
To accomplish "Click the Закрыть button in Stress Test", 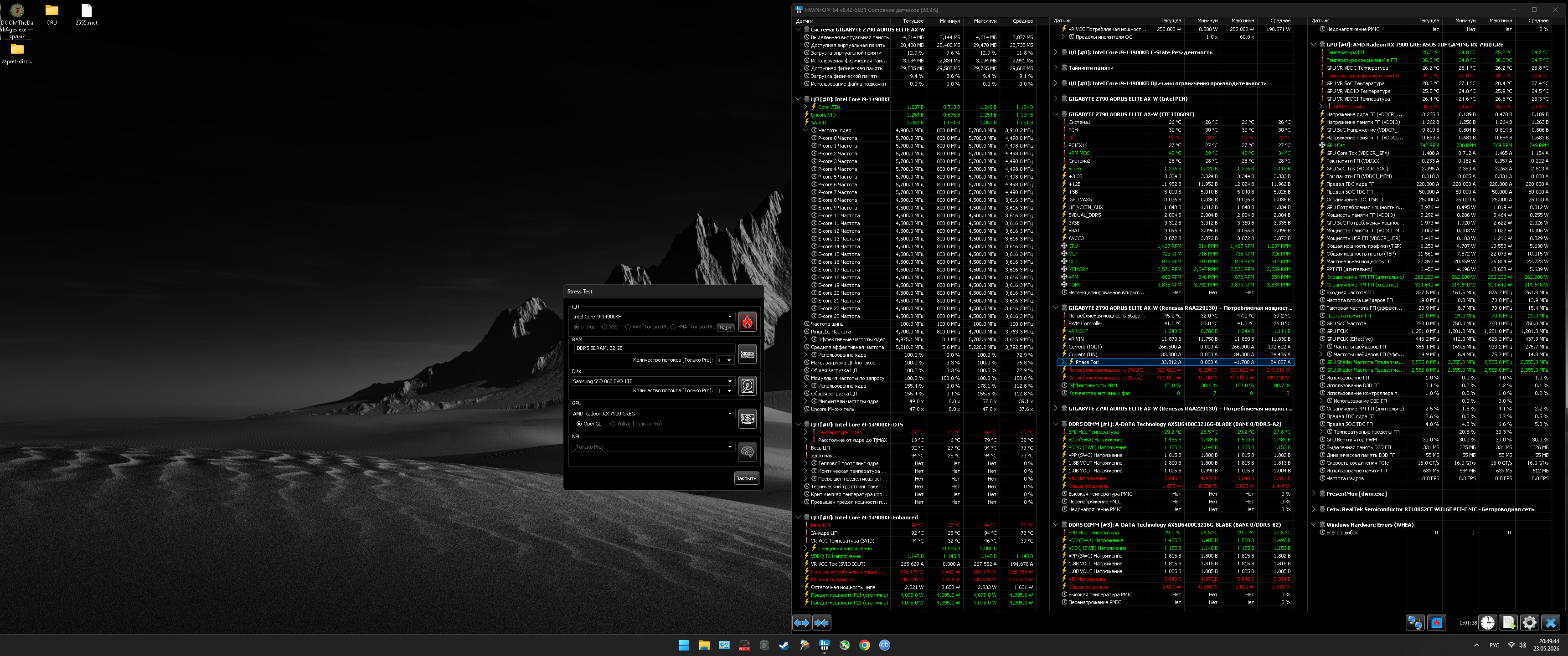I will (x=746, y=478).
